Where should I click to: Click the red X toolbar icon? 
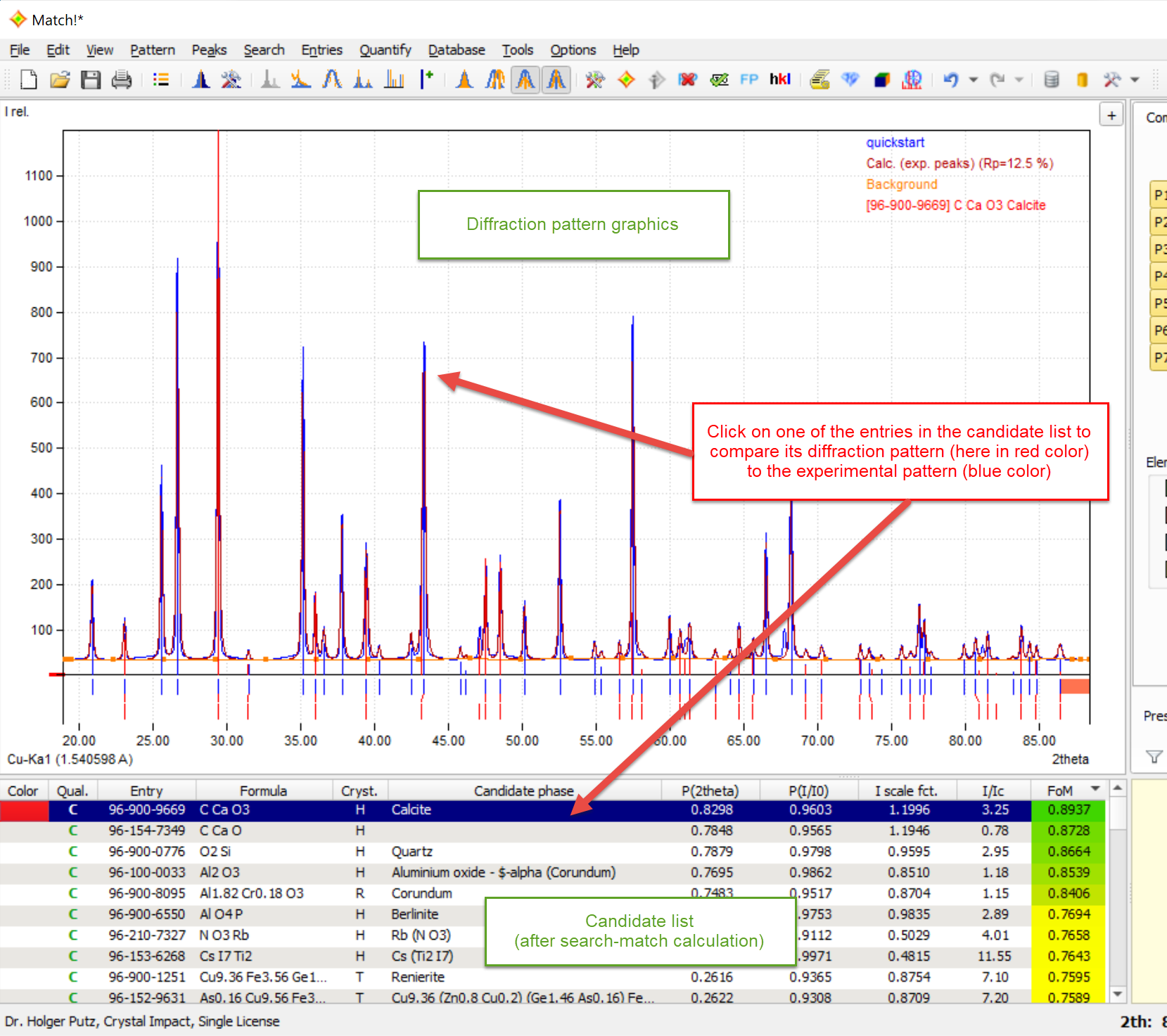[x=687, y=79]
